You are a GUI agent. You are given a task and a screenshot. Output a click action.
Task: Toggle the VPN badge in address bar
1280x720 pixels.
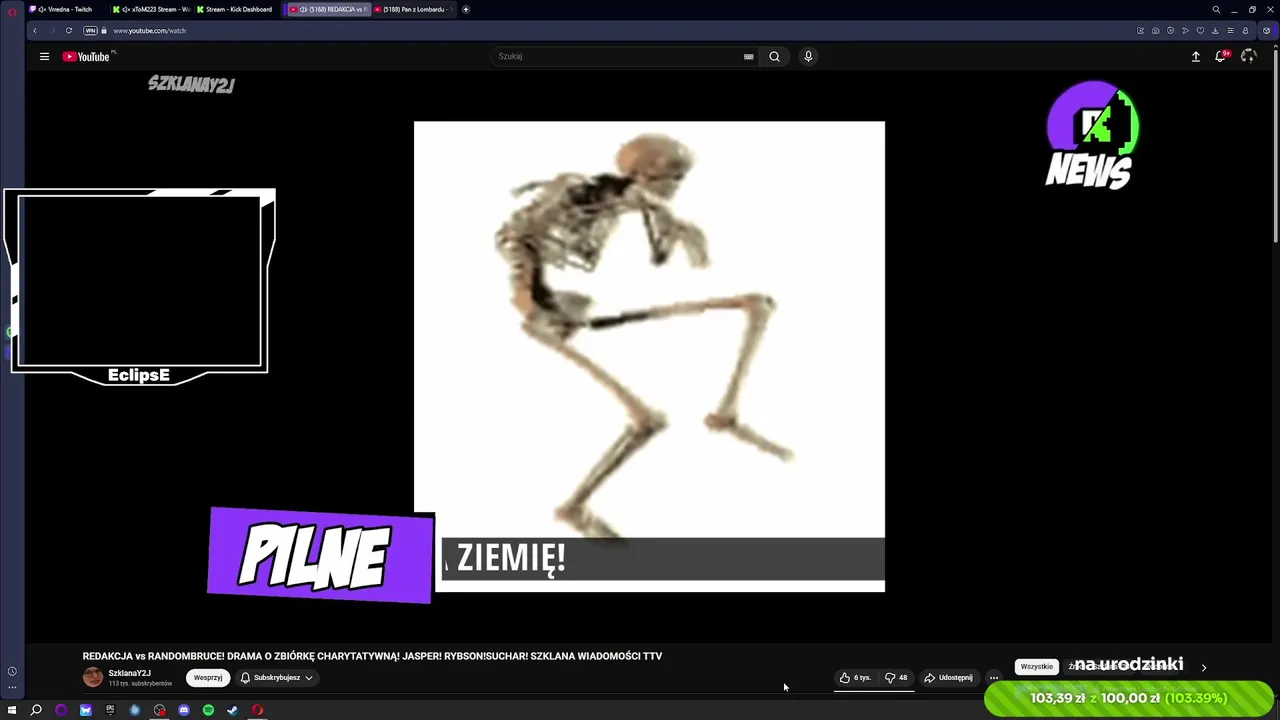90,30
